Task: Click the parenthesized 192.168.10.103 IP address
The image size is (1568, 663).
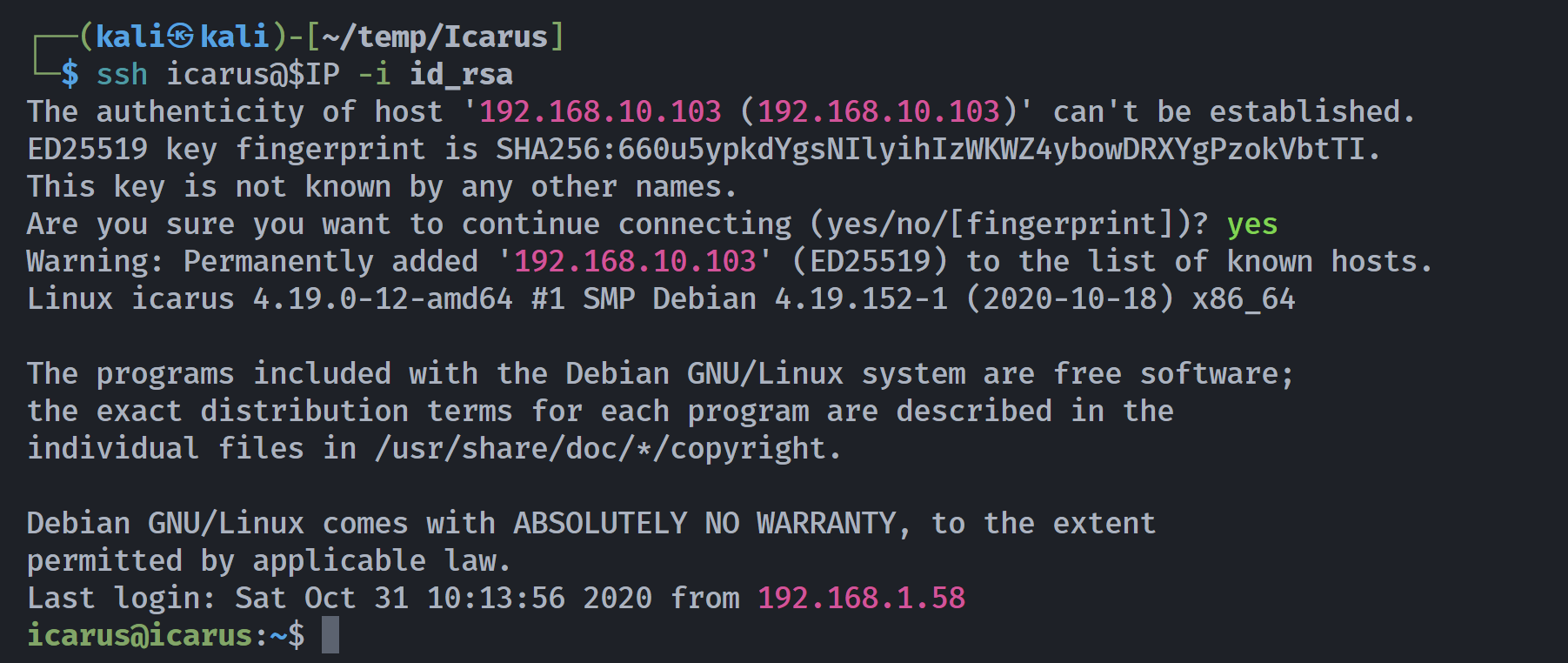Action: (x=878, y=111)
